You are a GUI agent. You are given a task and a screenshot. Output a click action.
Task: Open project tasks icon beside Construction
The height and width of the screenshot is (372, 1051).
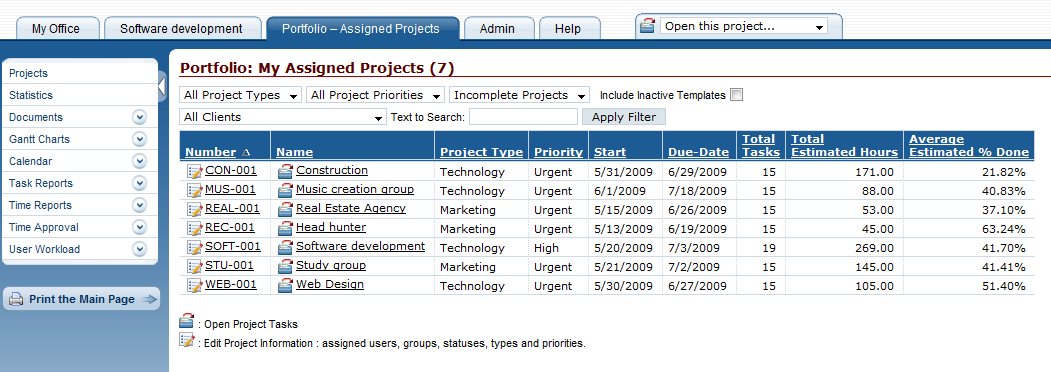(x=286, y=171)
